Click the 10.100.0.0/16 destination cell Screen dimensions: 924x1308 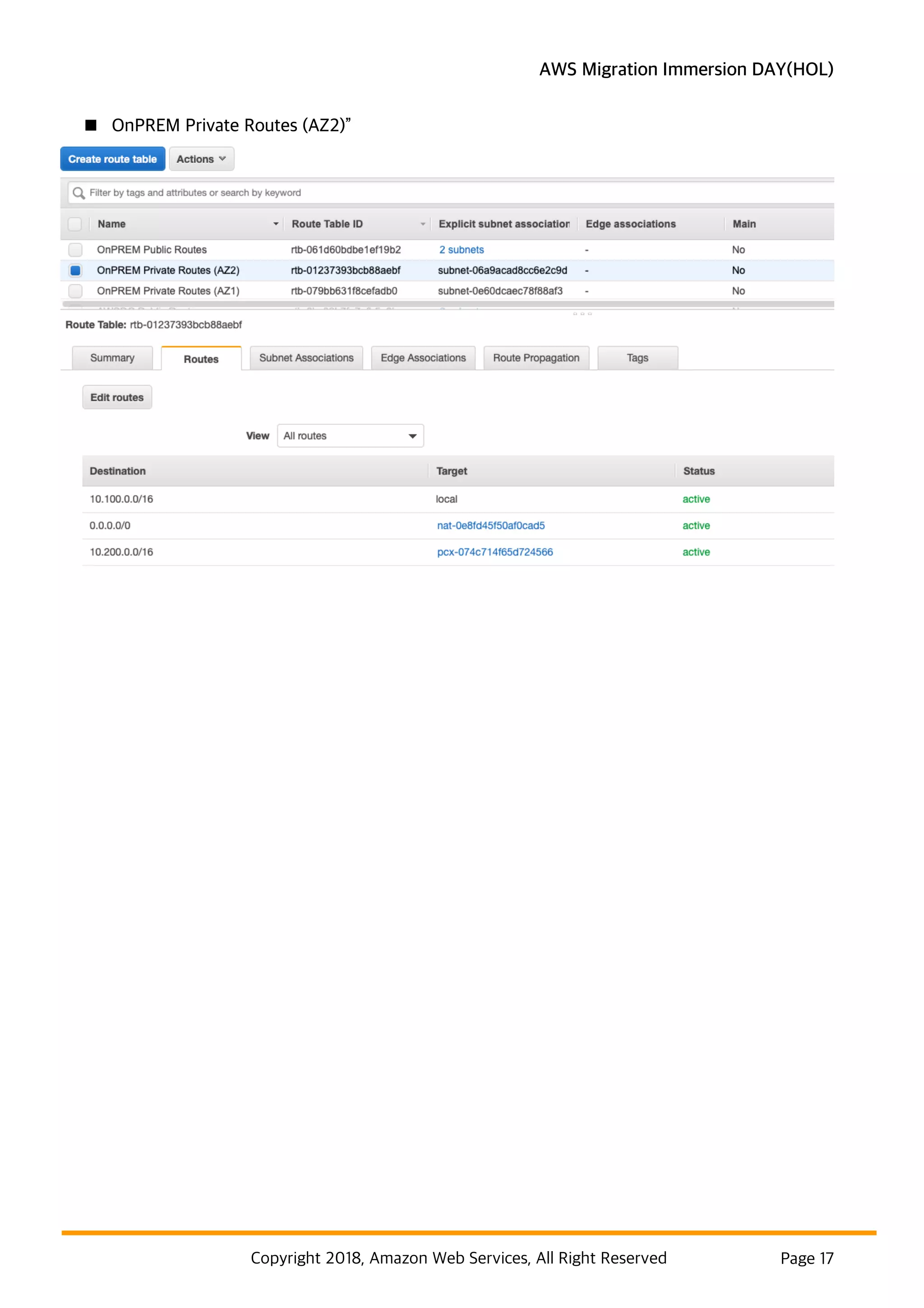pyautogui.click(x=121, y=499)
